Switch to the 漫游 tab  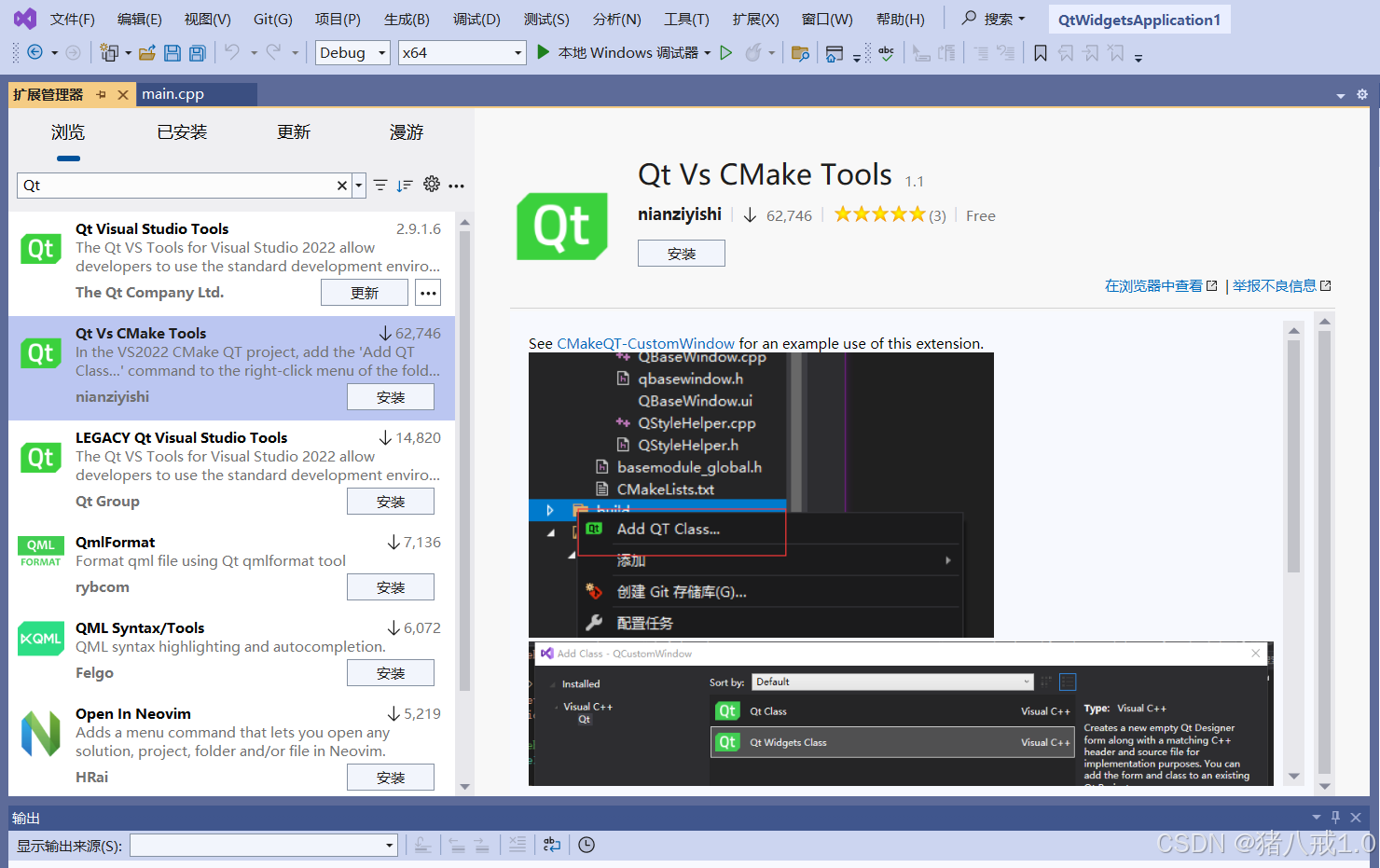coord(407,132)
